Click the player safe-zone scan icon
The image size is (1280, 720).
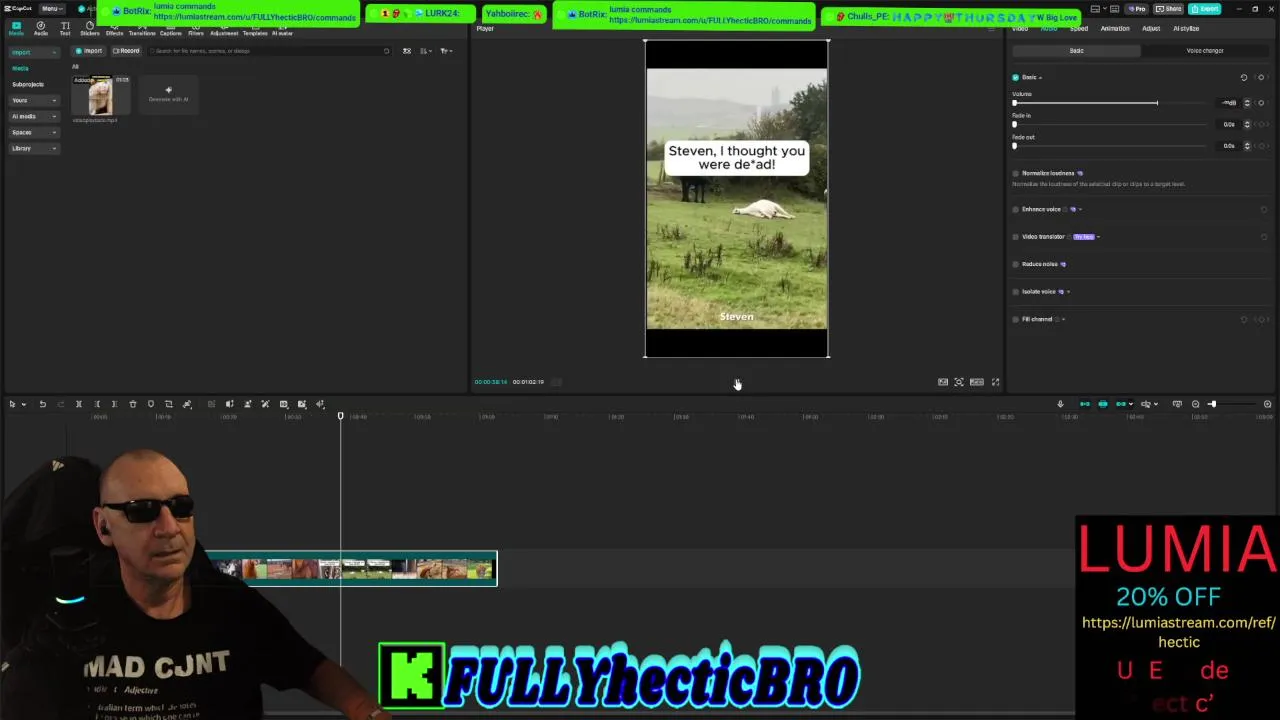click(x=959, y=382)
